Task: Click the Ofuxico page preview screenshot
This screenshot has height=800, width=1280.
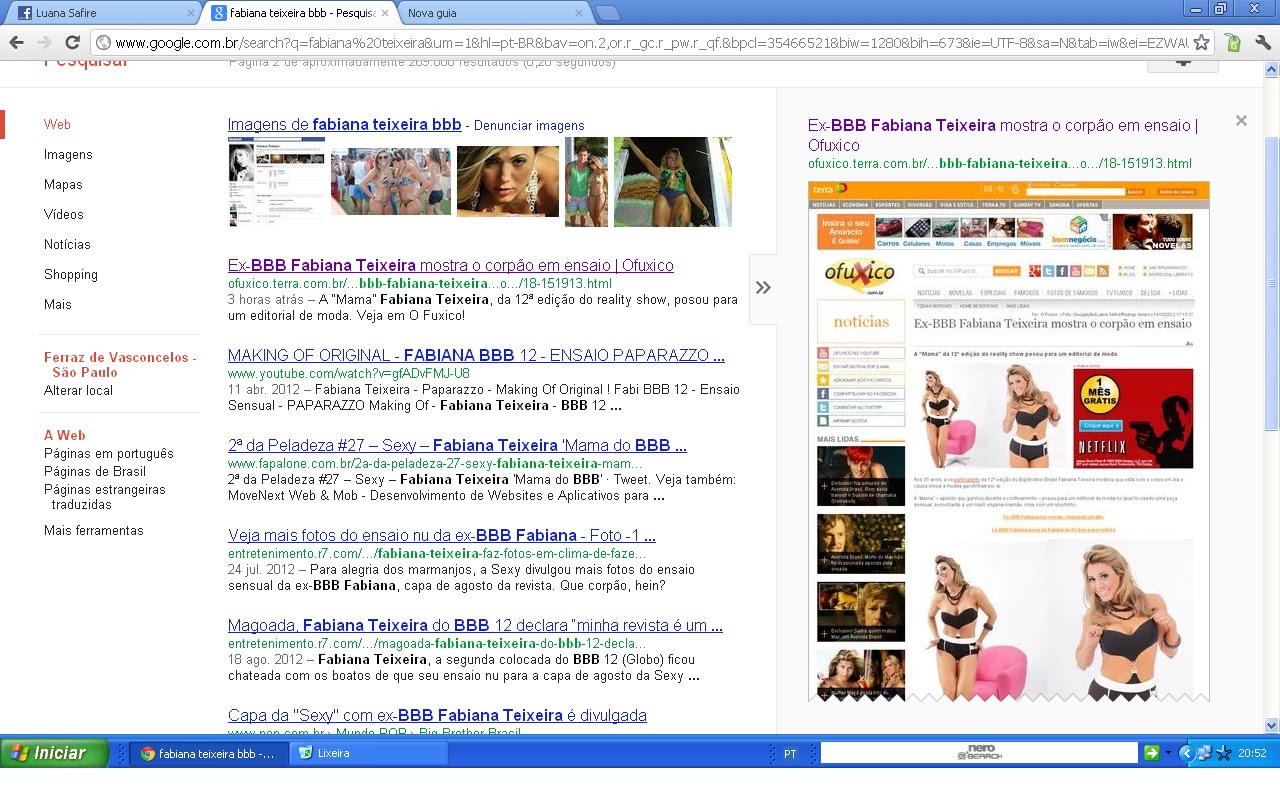Action: [1009, 441]
